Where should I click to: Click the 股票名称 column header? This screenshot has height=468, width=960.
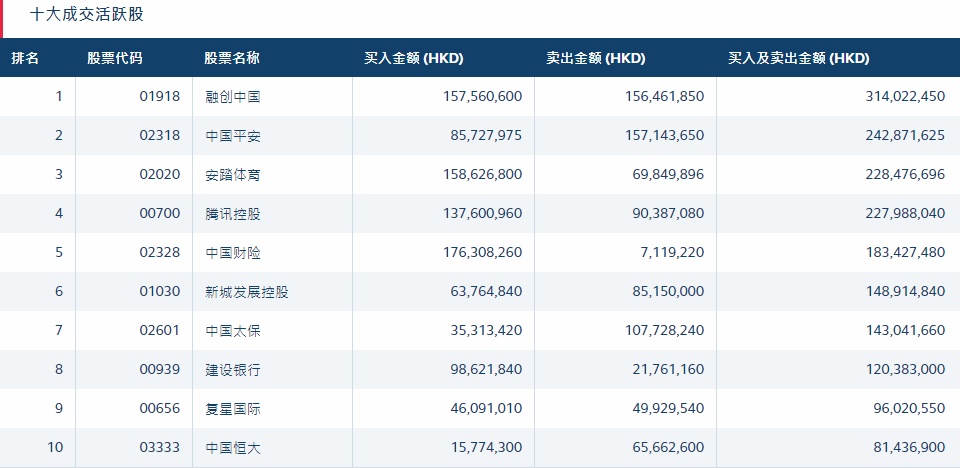pyautogui.click(x=231, y=58)
